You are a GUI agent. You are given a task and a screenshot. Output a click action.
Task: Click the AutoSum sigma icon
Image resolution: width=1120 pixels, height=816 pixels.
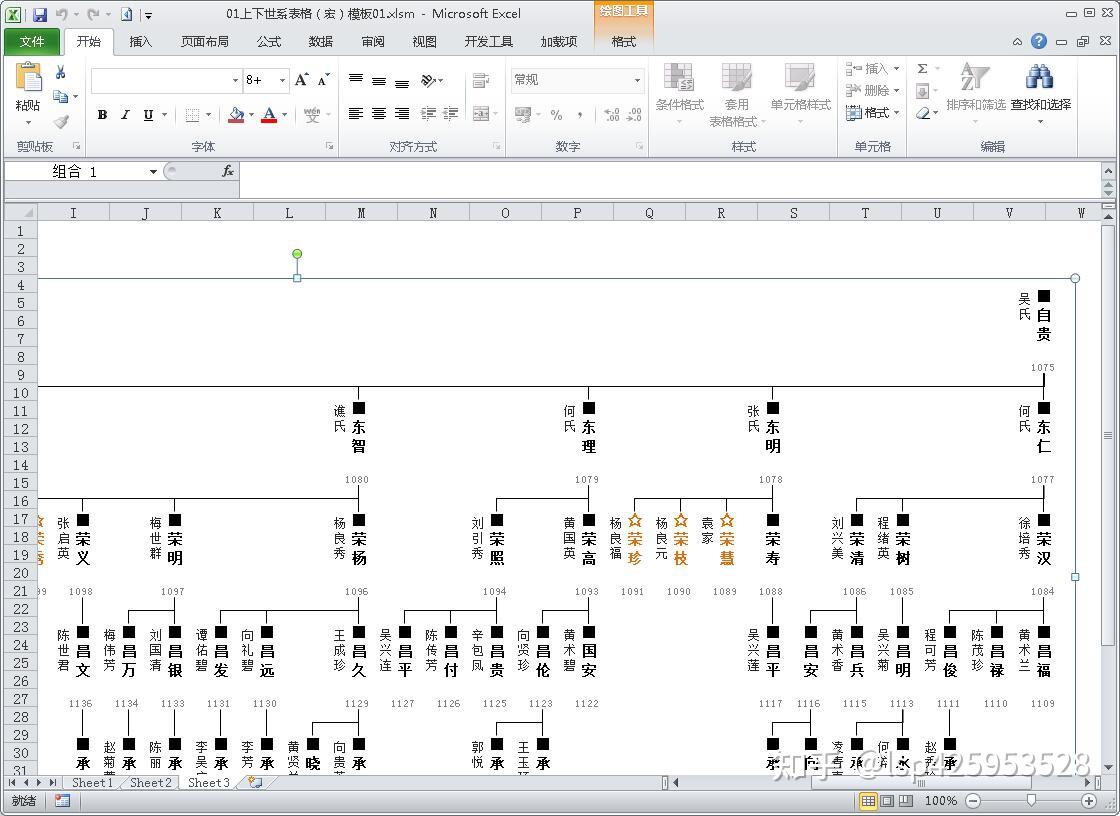pyautogui.click(x=922, y=69)
